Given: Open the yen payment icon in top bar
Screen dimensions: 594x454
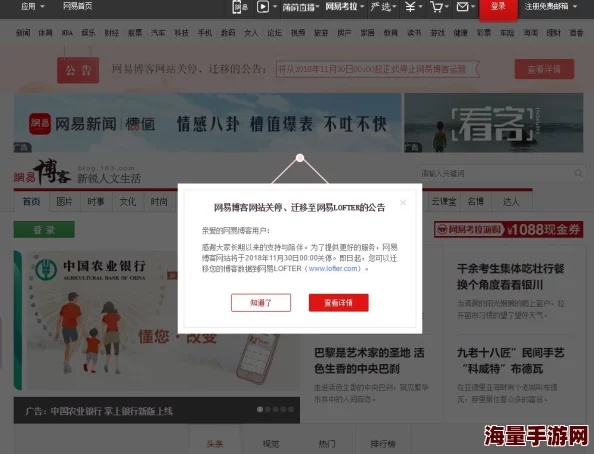Looking at the screenshot, I should tap(410, 6).
